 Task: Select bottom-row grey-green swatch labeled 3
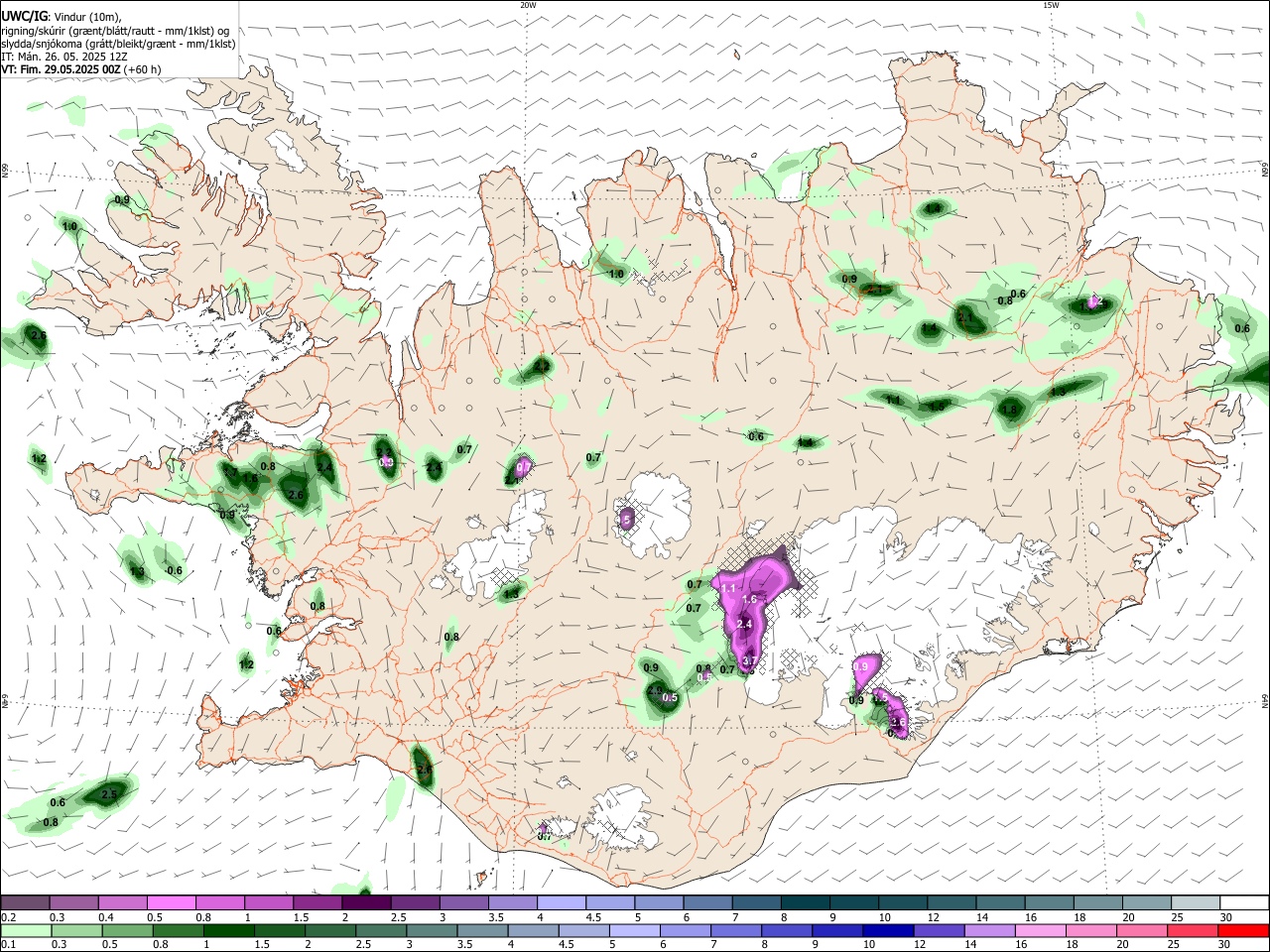432,931
